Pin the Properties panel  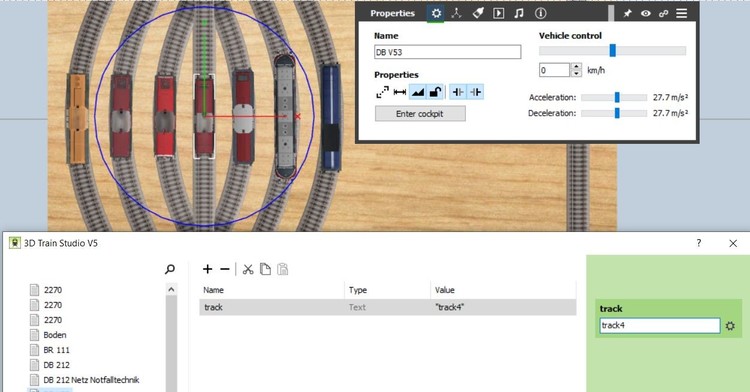click(x=627, y=13)
